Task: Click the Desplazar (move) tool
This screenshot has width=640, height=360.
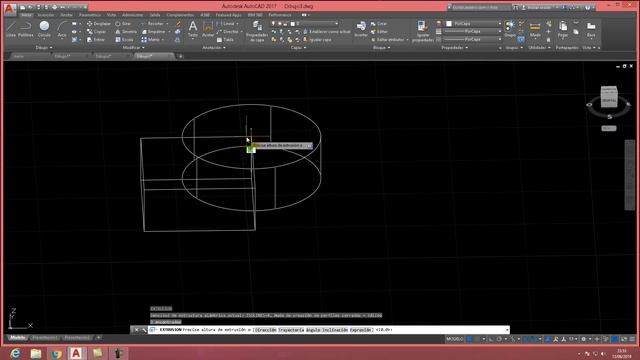Action: [99, 24]
